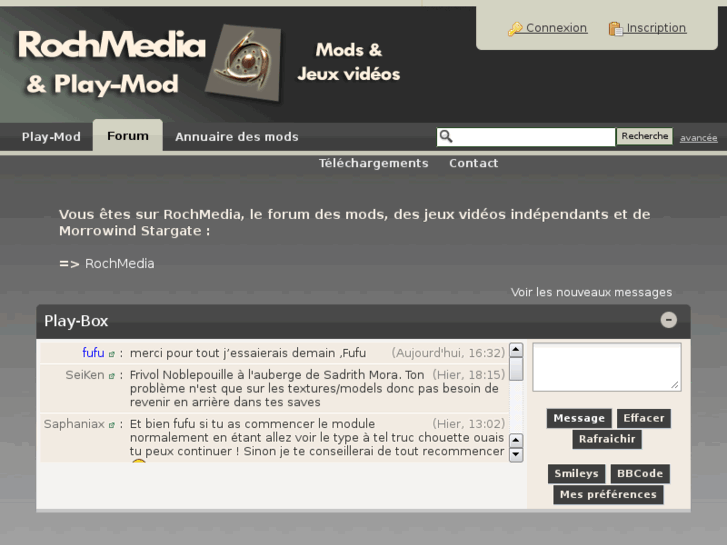Follow the RochMedia forum link
This screenshot has height=545, width=727.
[x=120, y=263]
